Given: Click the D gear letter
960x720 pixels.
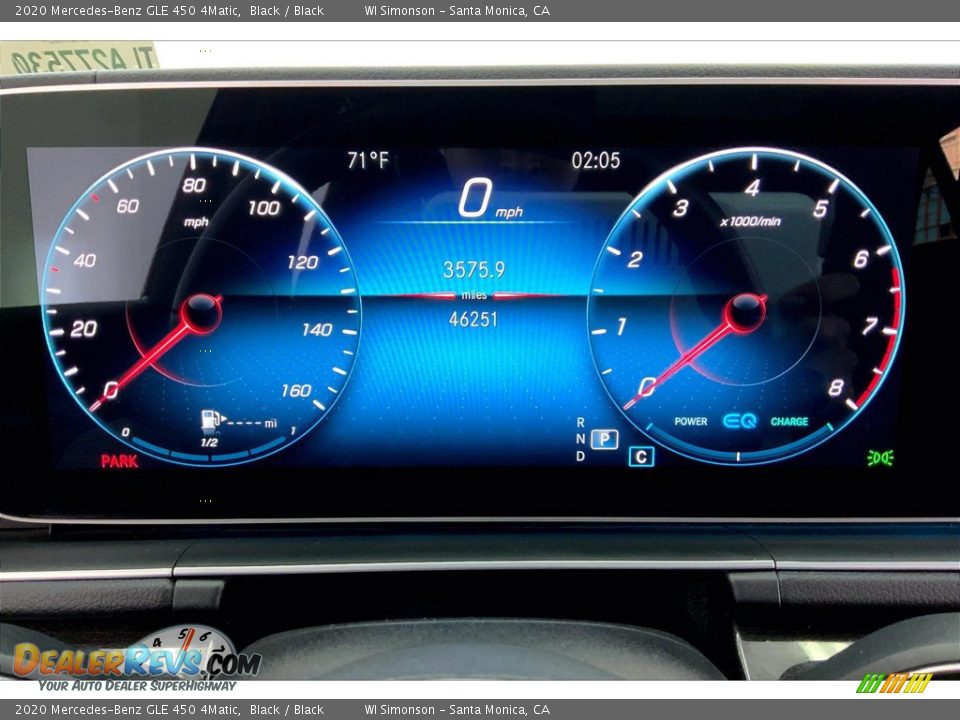Looking at the screenshot, I should coord(580,456).
